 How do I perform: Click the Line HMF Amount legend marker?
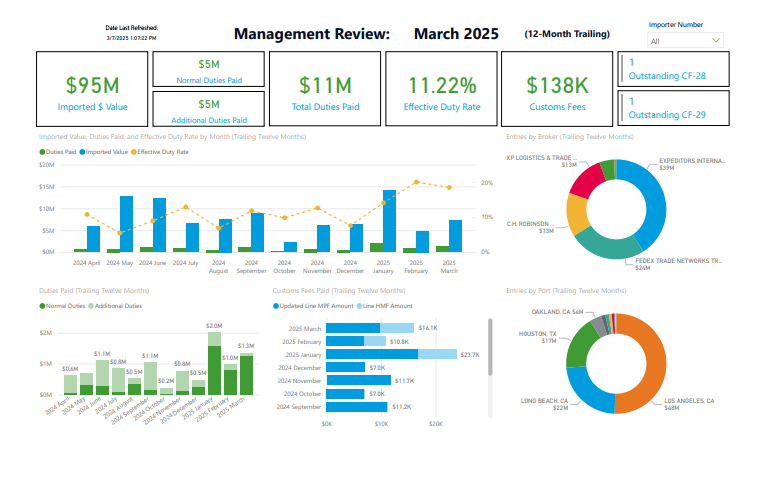pyautogui.click(x=358, y=305)
